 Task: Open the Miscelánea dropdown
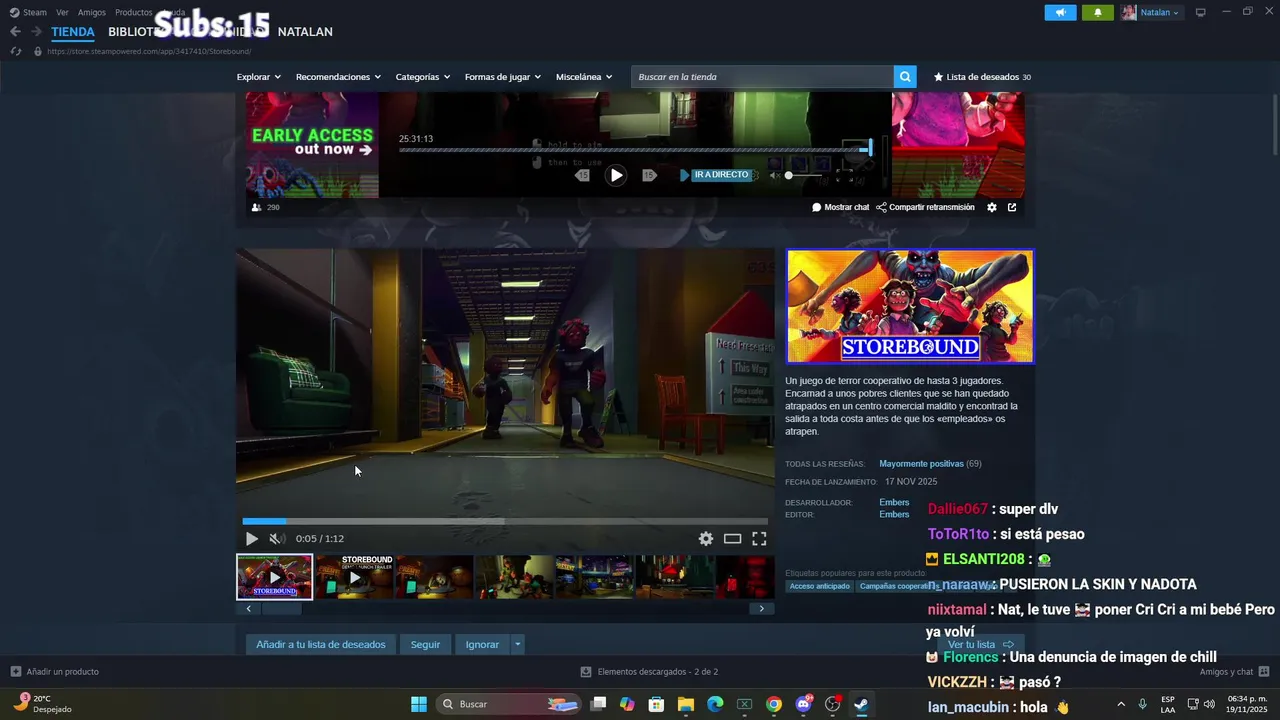pyautogui.click(x=584, y=77)
